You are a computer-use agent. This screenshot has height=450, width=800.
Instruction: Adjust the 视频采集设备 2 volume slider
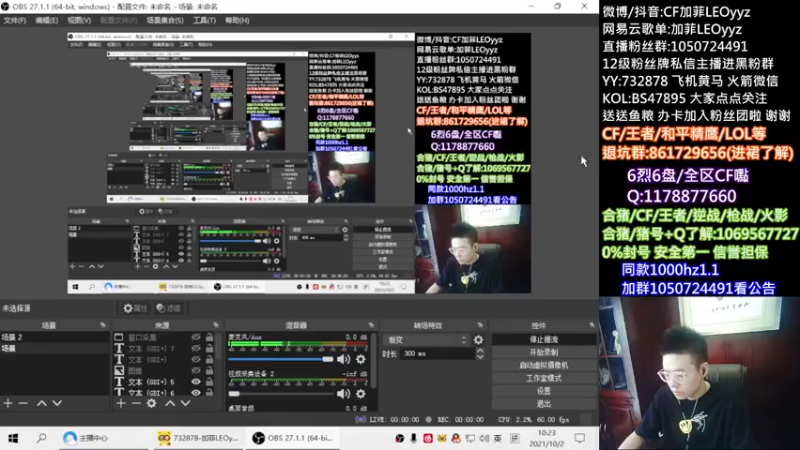pos(281,394)
